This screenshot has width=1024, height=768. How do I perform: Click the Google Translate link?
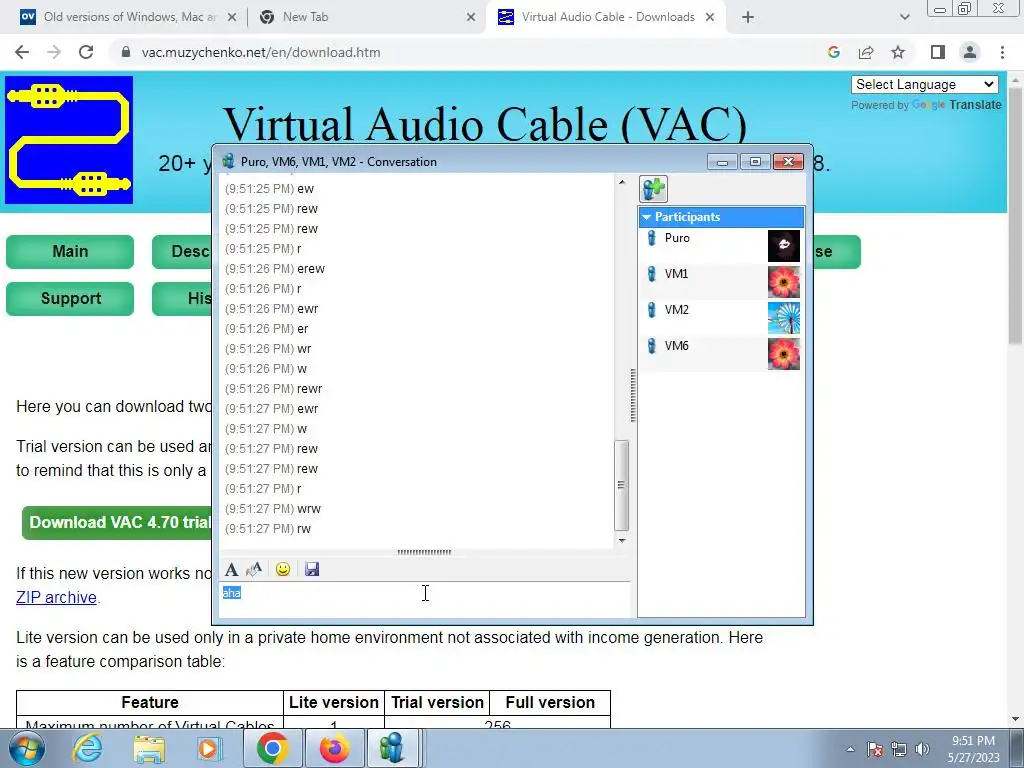point(957,105)
